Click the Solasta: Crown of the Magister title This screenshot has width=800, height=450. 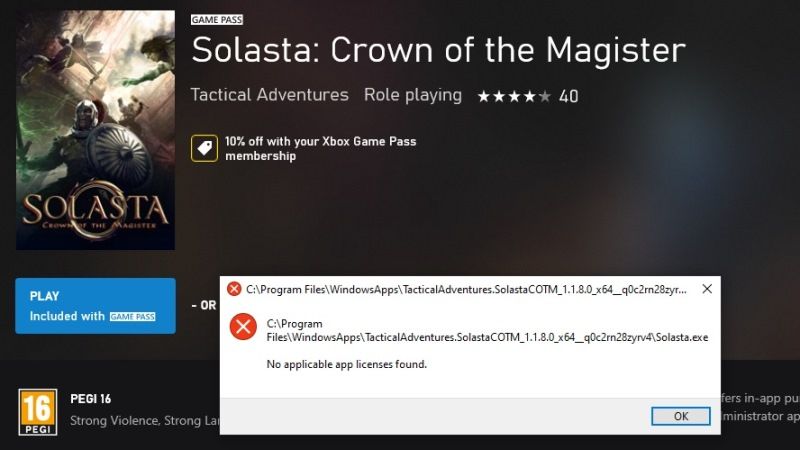coord(438,50)
